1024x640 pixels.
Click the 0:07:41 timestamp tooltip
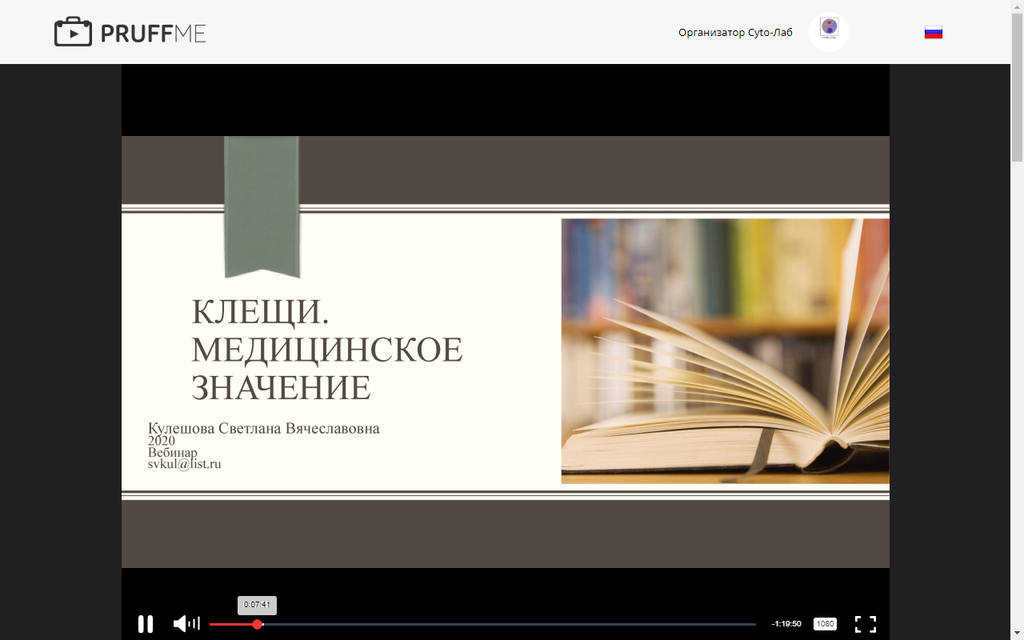point(257,605)
